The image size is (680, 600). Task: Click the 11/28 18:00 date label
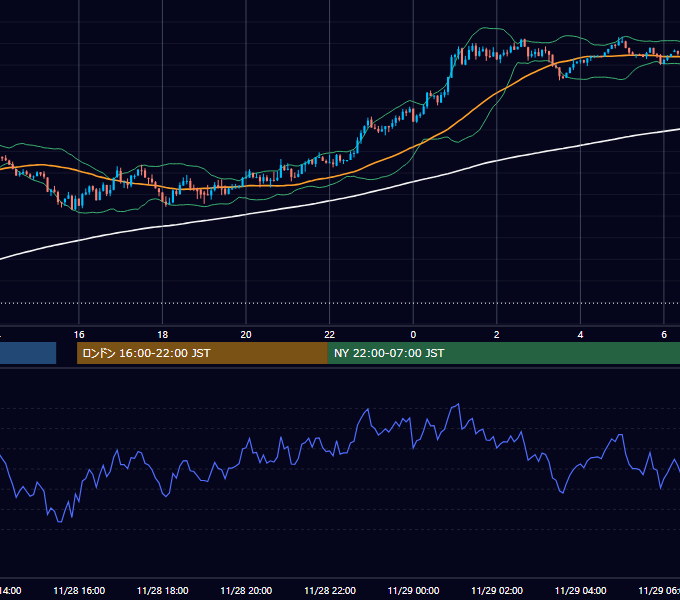click(x=163, y=590)
